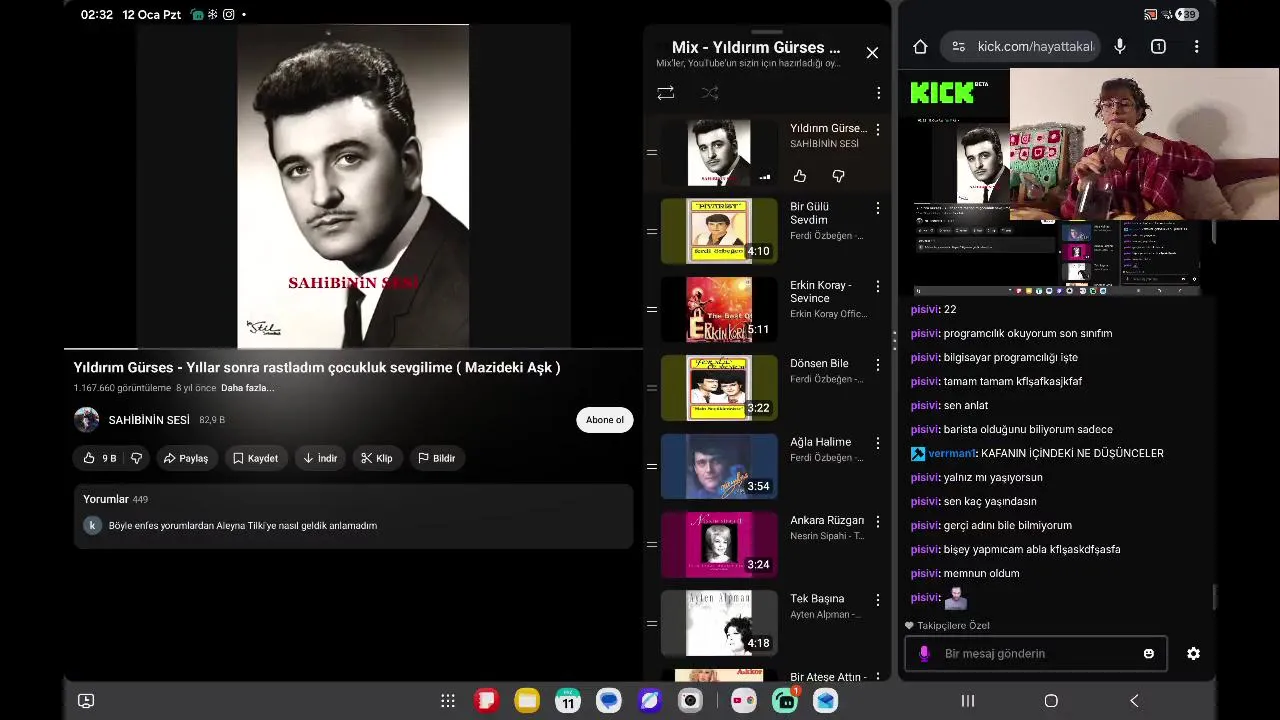Select the Ankara Rüzgarı title

827,520
